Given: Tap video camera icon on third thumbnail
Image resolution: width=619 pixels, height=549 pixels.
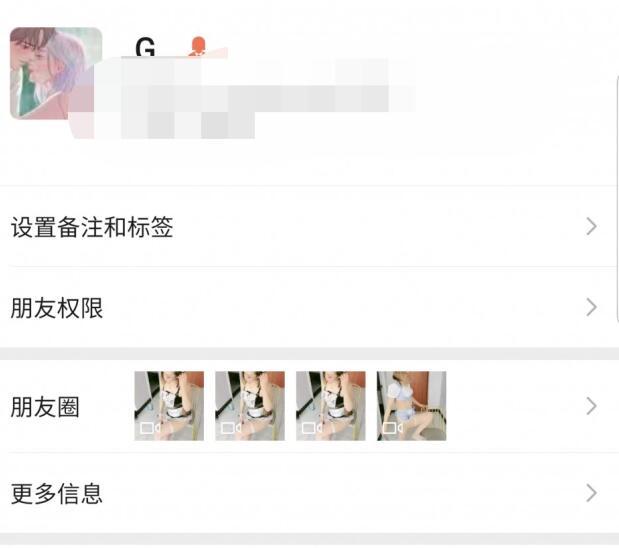Looking at the screenshot, I should (312, 428).
